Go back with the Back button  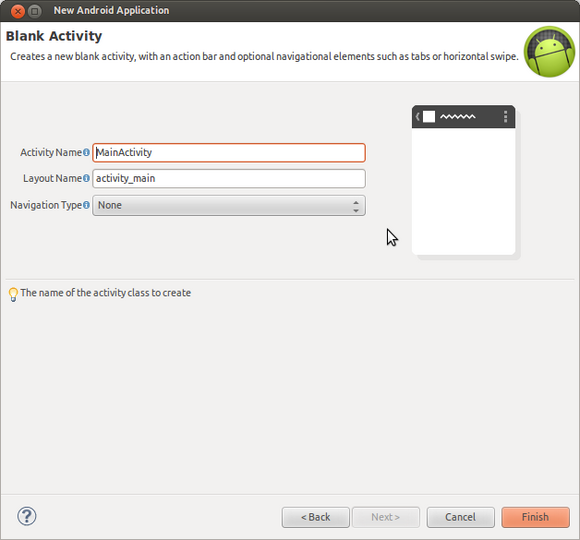[316, 517]
